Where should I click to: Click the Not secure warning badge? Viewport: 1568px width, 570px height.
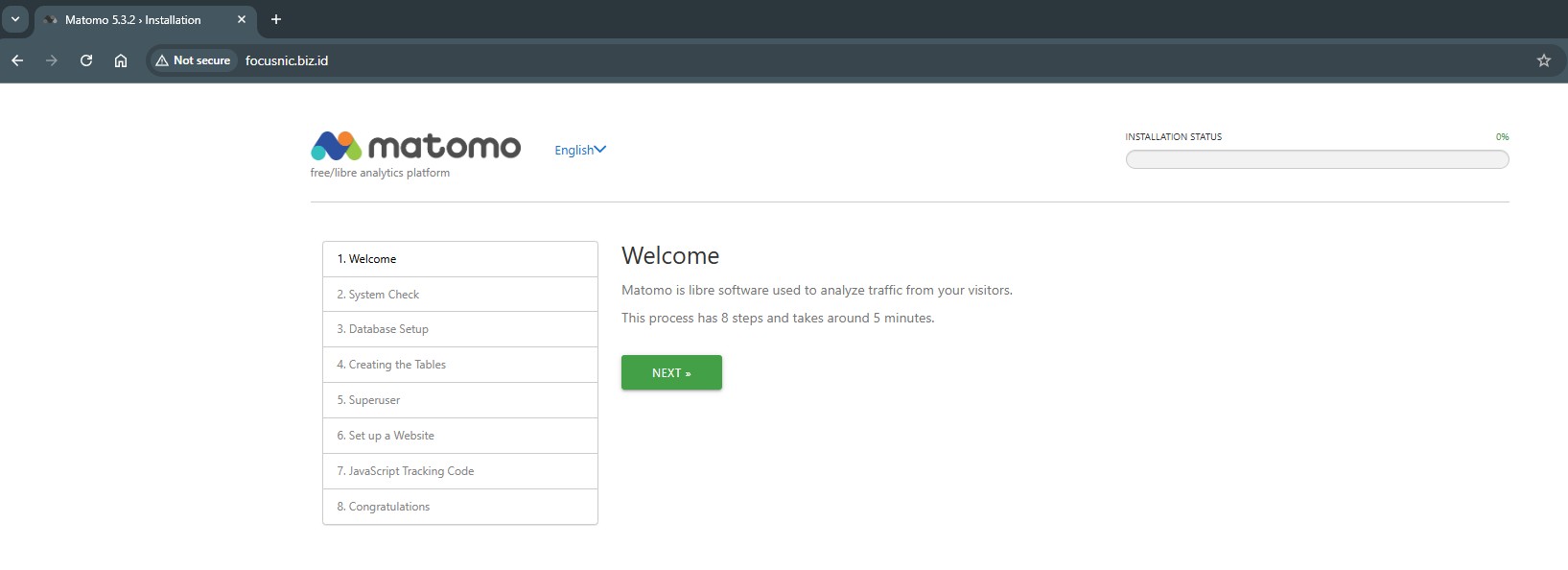194,60
